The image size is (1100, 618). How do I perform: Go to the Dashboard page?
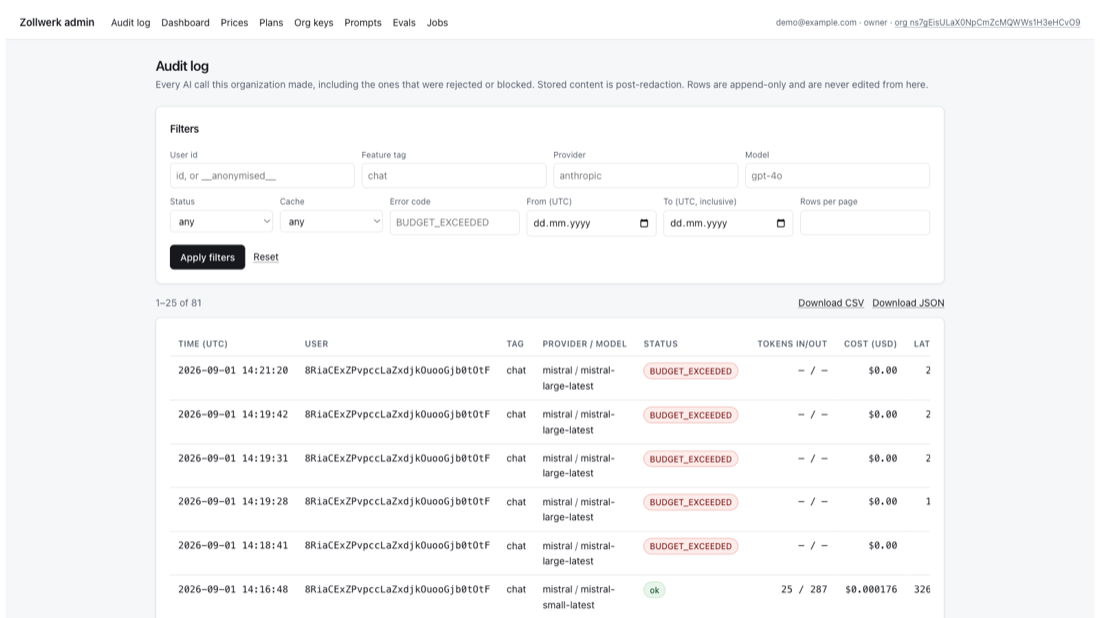click(185, 22)
